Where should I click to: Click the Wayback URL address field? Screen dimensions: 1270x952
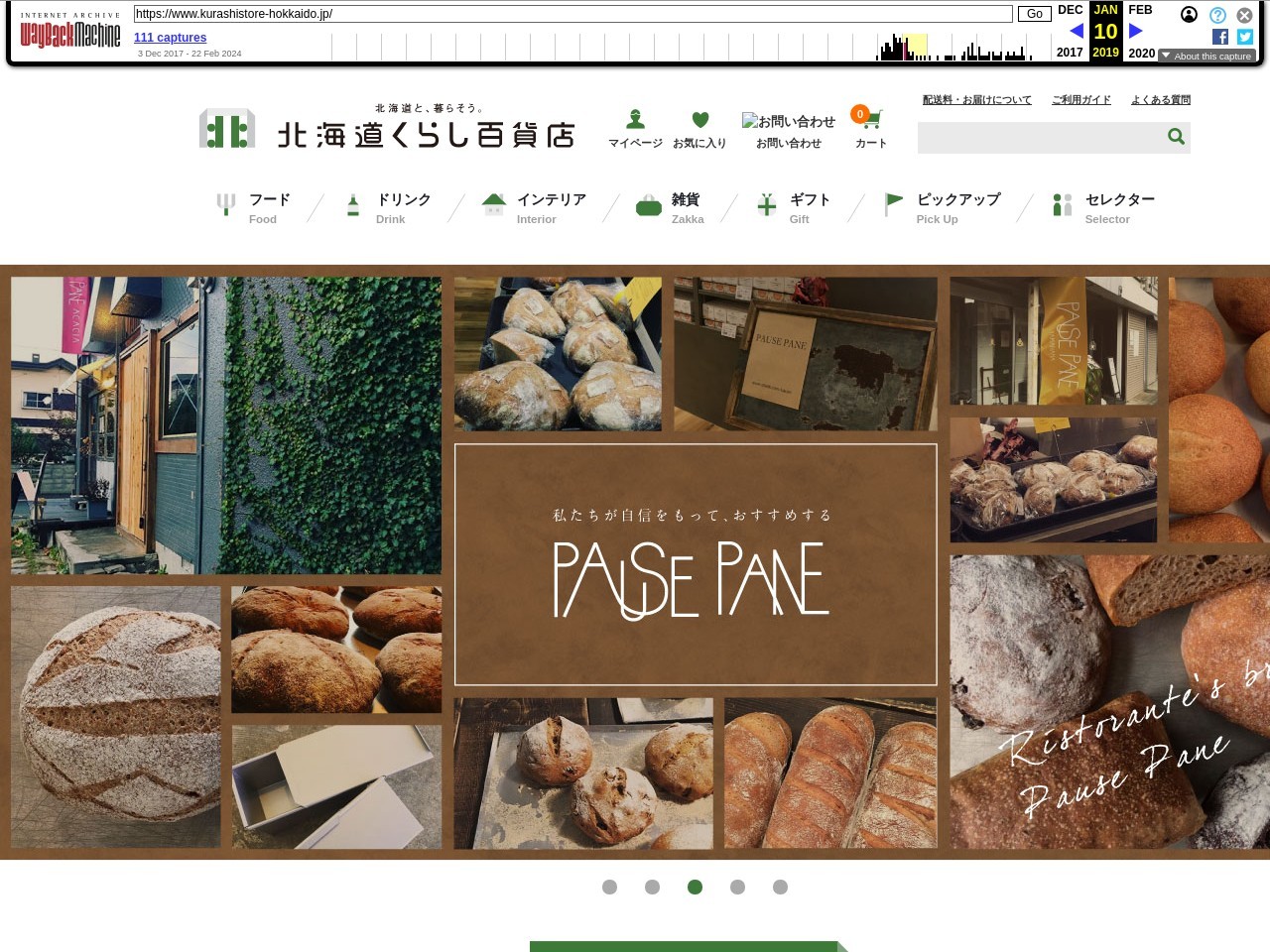pos(573,14)
